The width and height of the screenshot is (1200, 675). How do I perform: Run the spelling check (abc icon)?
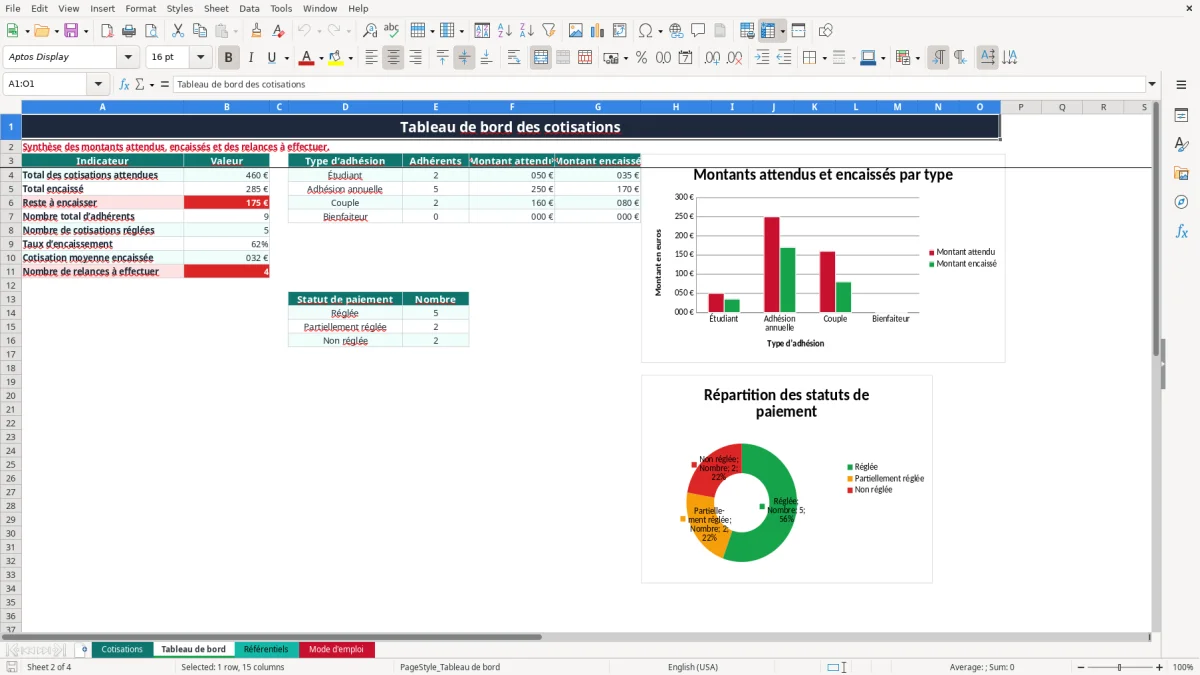point(391,31)
